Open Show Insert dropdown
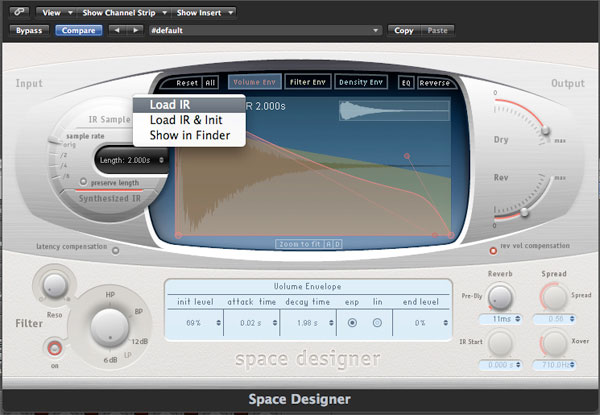This screenshot has height=415, width=600. (204, 13)
